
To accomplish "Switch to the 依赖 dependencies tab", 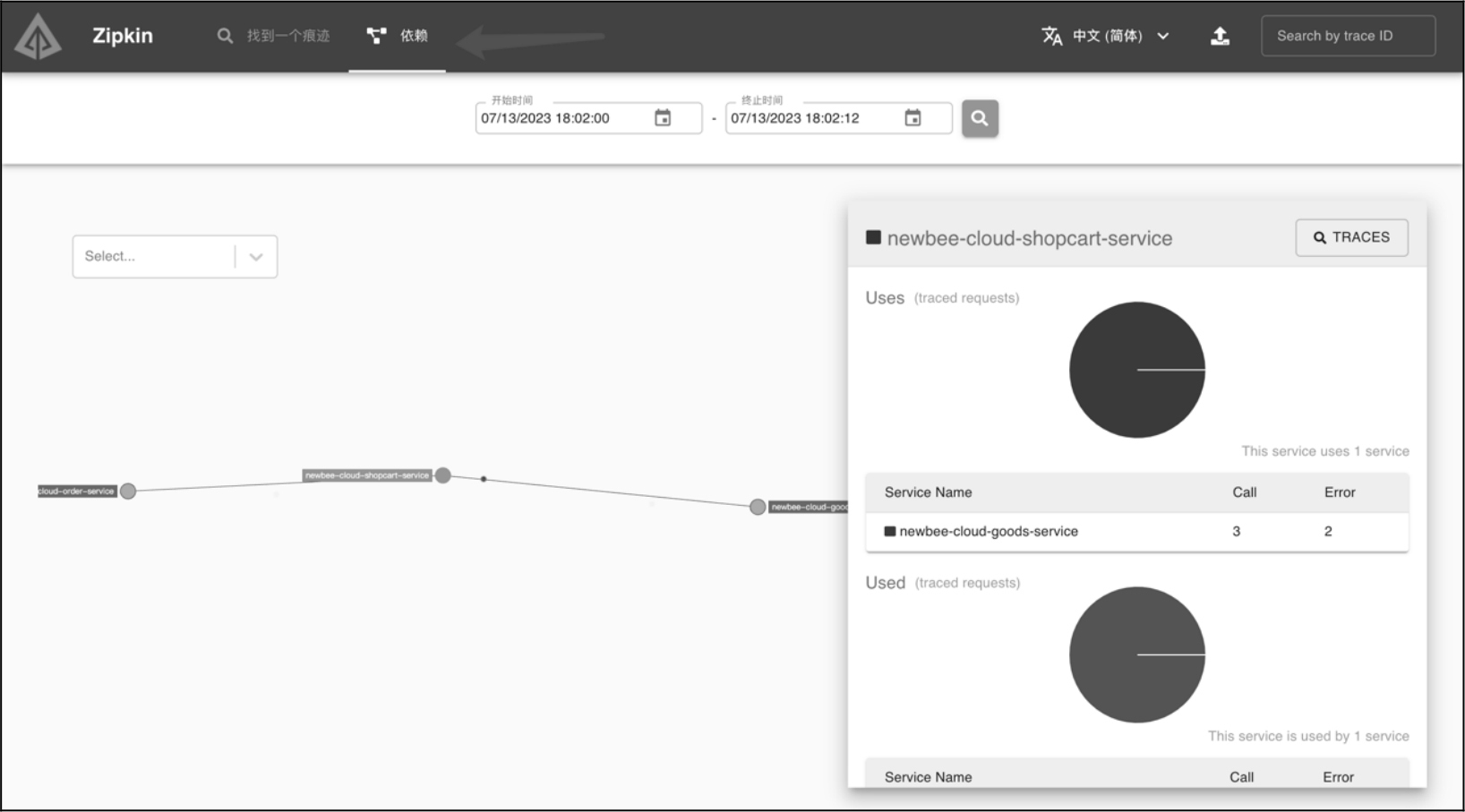I will (x=398, y=36).
